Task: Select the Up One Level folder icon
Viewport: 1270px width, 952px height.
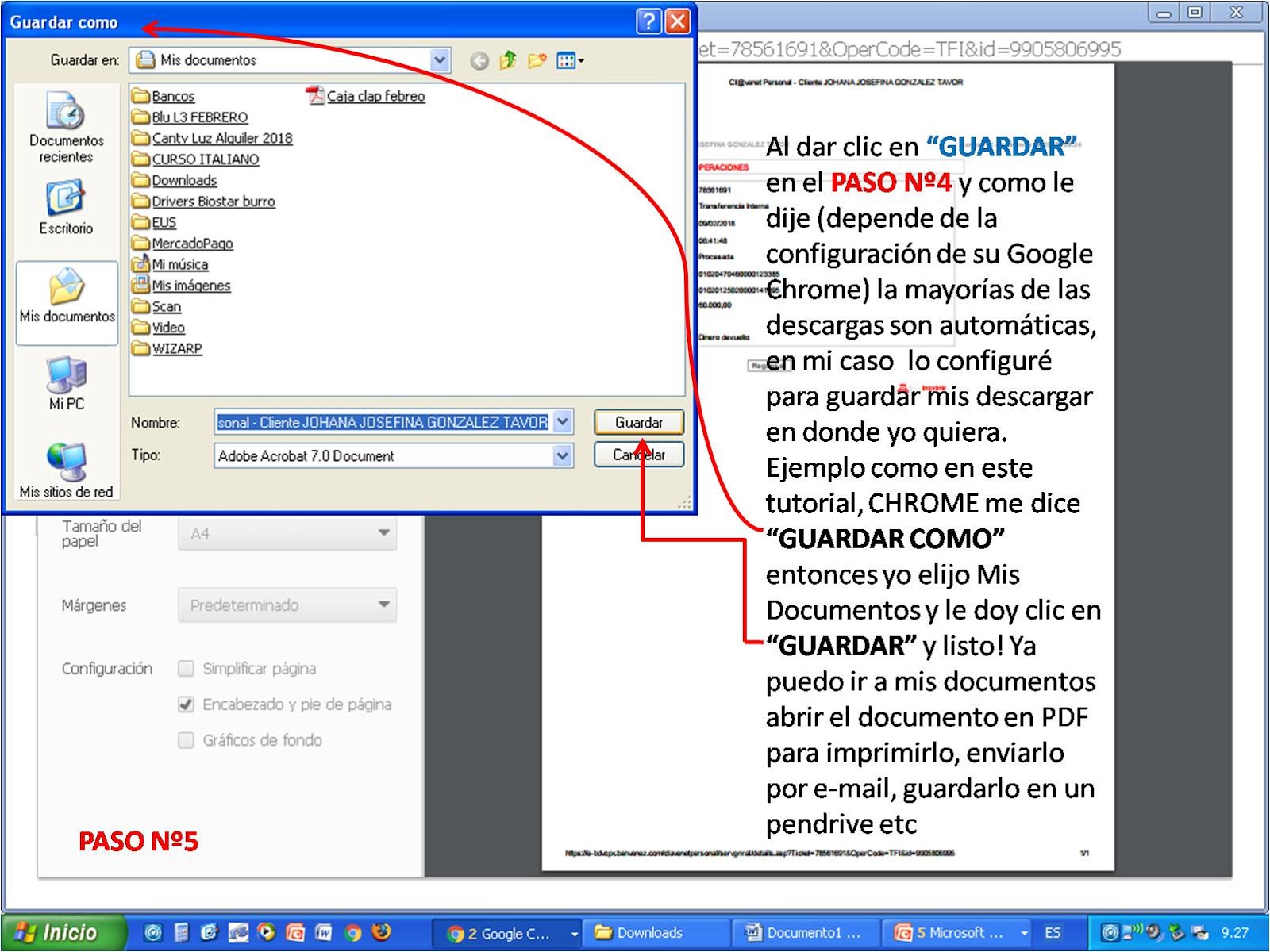Action: 506,59
